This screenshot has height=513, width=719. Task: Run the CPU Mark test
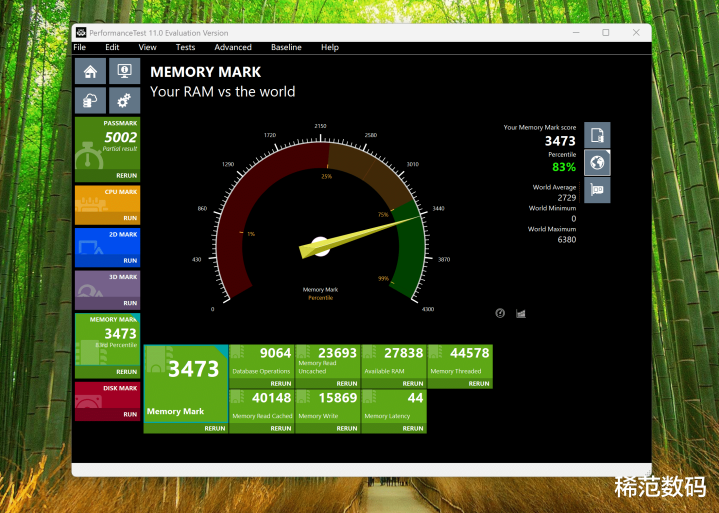[x=130, y=218]
